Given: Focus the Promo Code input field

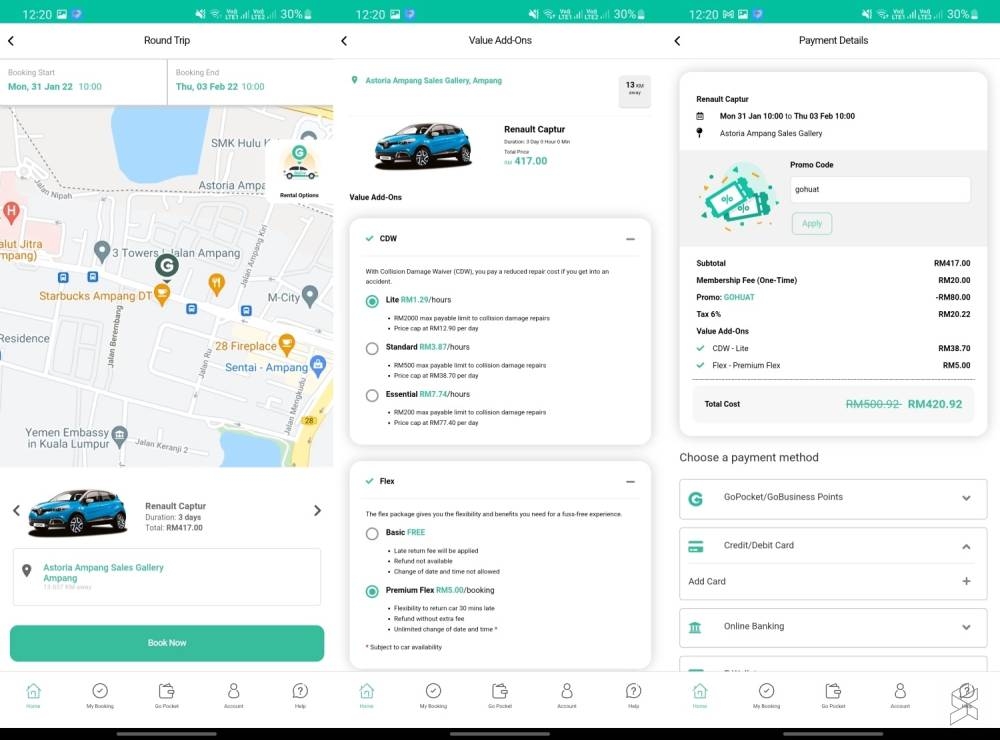Looking at the screenshot, I should (880, 189).
